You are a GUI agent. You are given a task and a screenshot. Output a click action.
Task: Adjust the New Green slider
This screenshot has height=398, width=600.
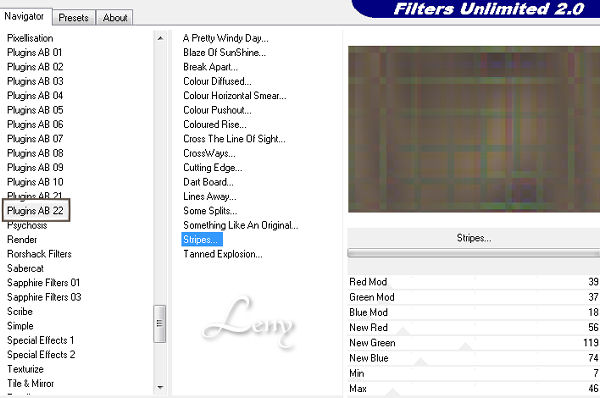tap(474, 343)
